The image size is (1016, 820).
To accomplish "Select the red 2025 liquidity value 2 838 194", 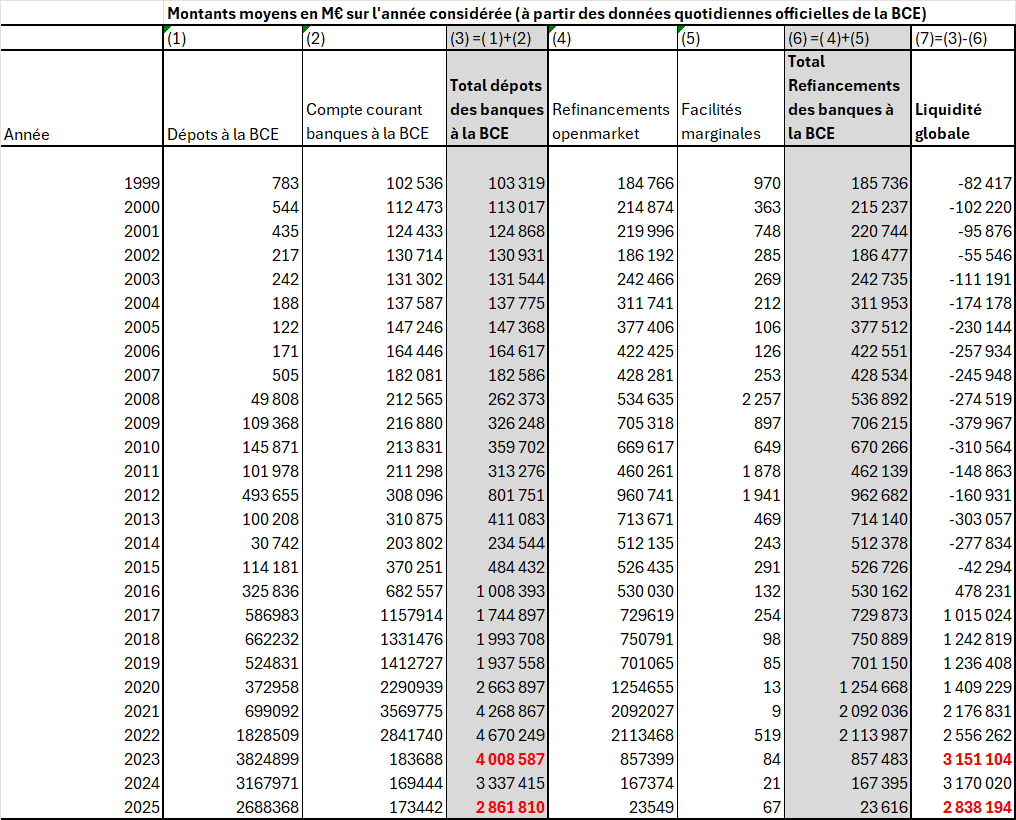I will coord(973,807).
